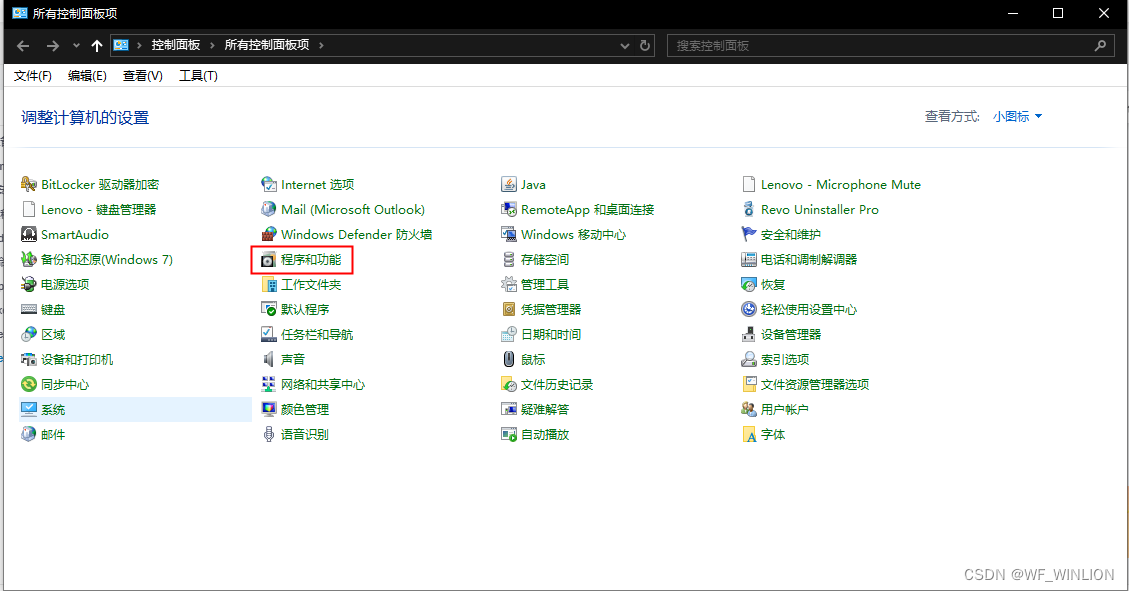1129x591 pixels.
Task: Open the 文件历史记录 link
Action: pyautogui.click(x=557, y=384)
